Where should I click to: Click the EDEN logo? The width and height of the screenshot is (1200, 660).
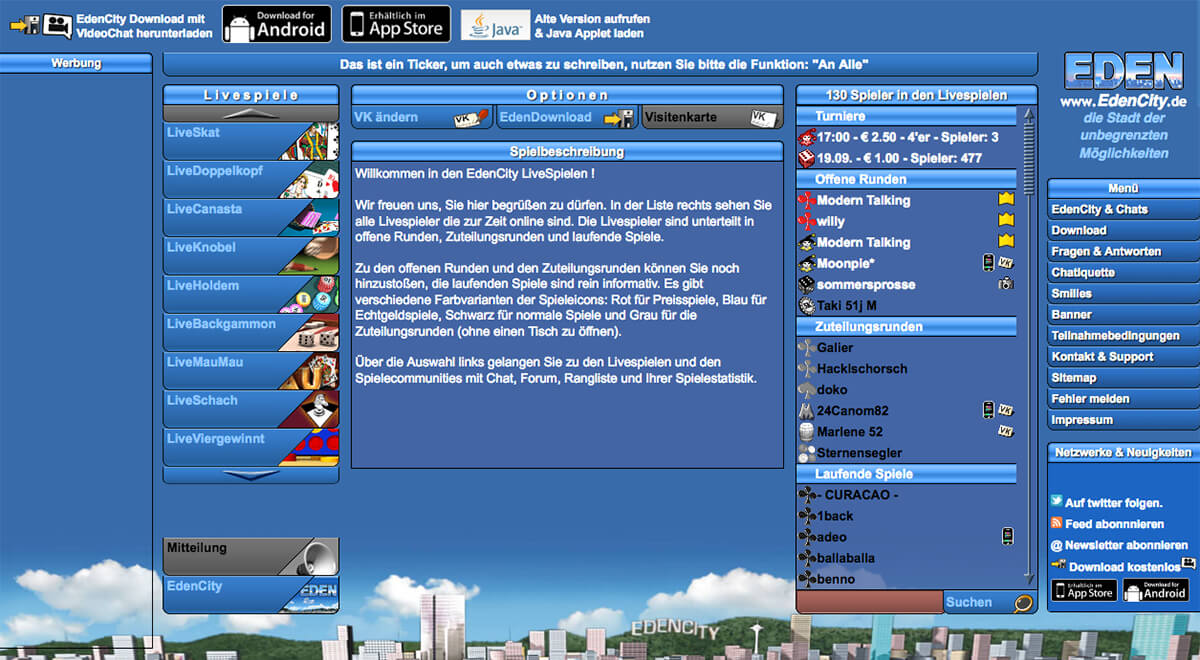point(1123,71)
